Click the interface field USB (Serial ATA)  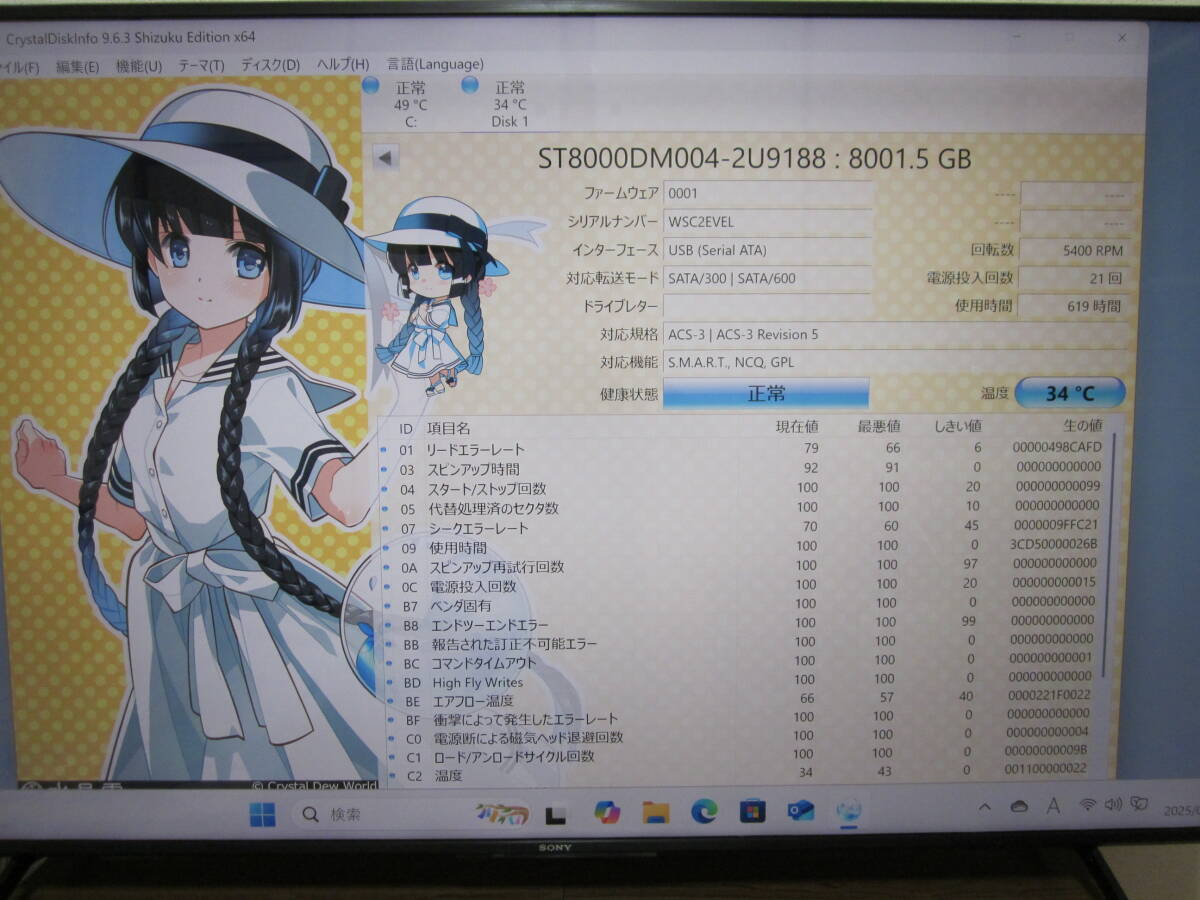[768, 250]
